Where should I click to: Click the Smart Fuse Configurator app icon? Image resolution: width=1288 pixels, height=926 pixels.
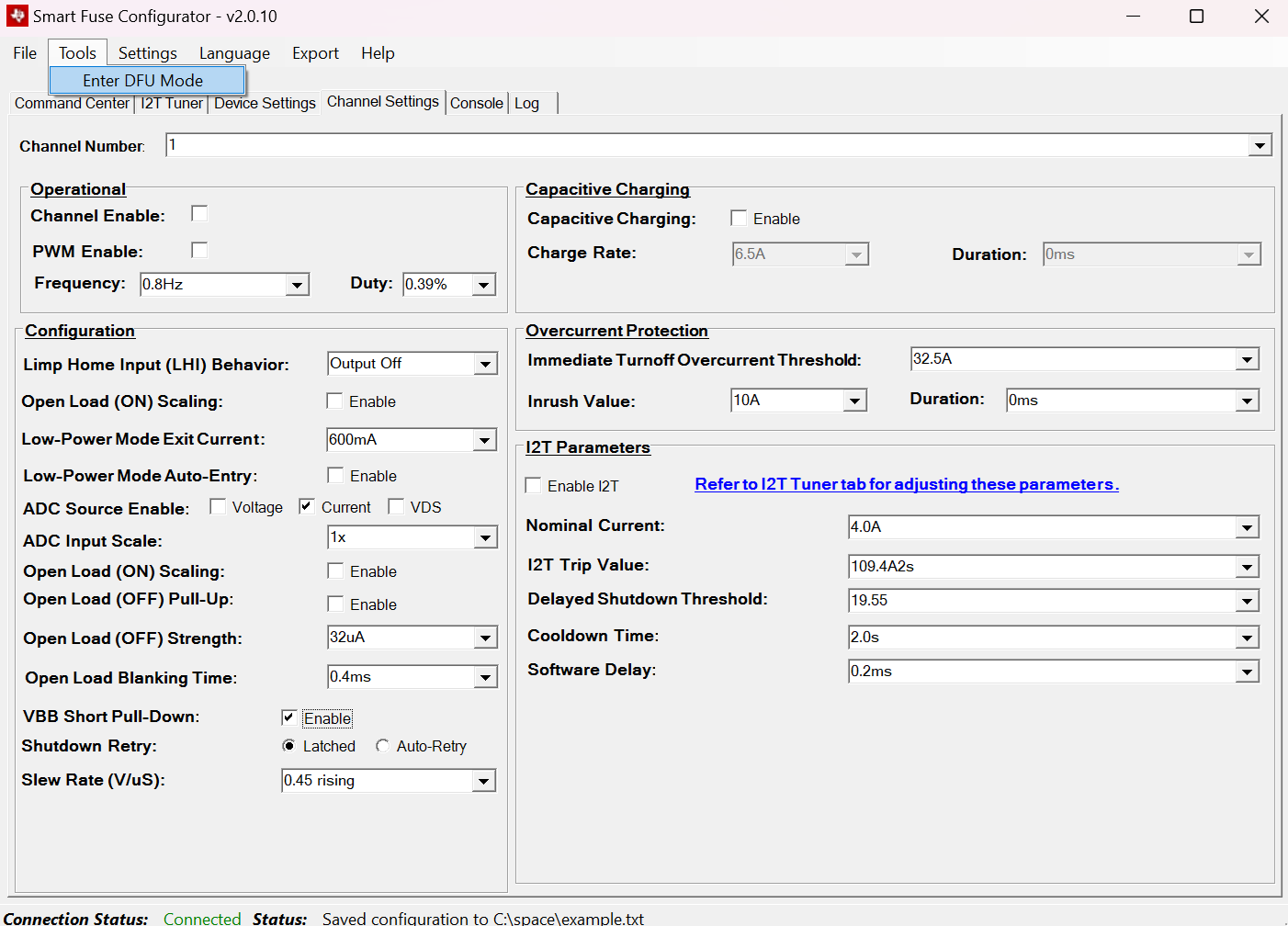click(x=17, y=17)
